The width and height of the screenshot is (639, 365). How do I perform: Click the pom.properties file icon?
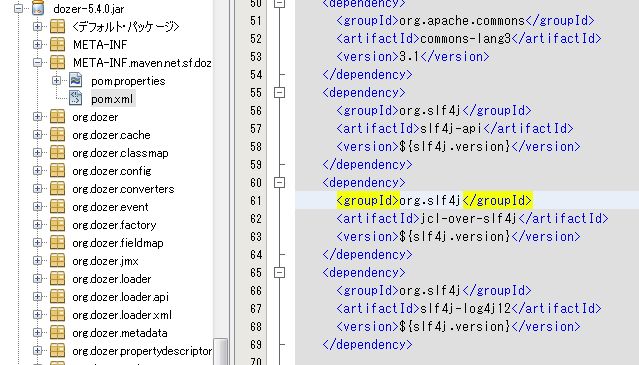point(75,80)
